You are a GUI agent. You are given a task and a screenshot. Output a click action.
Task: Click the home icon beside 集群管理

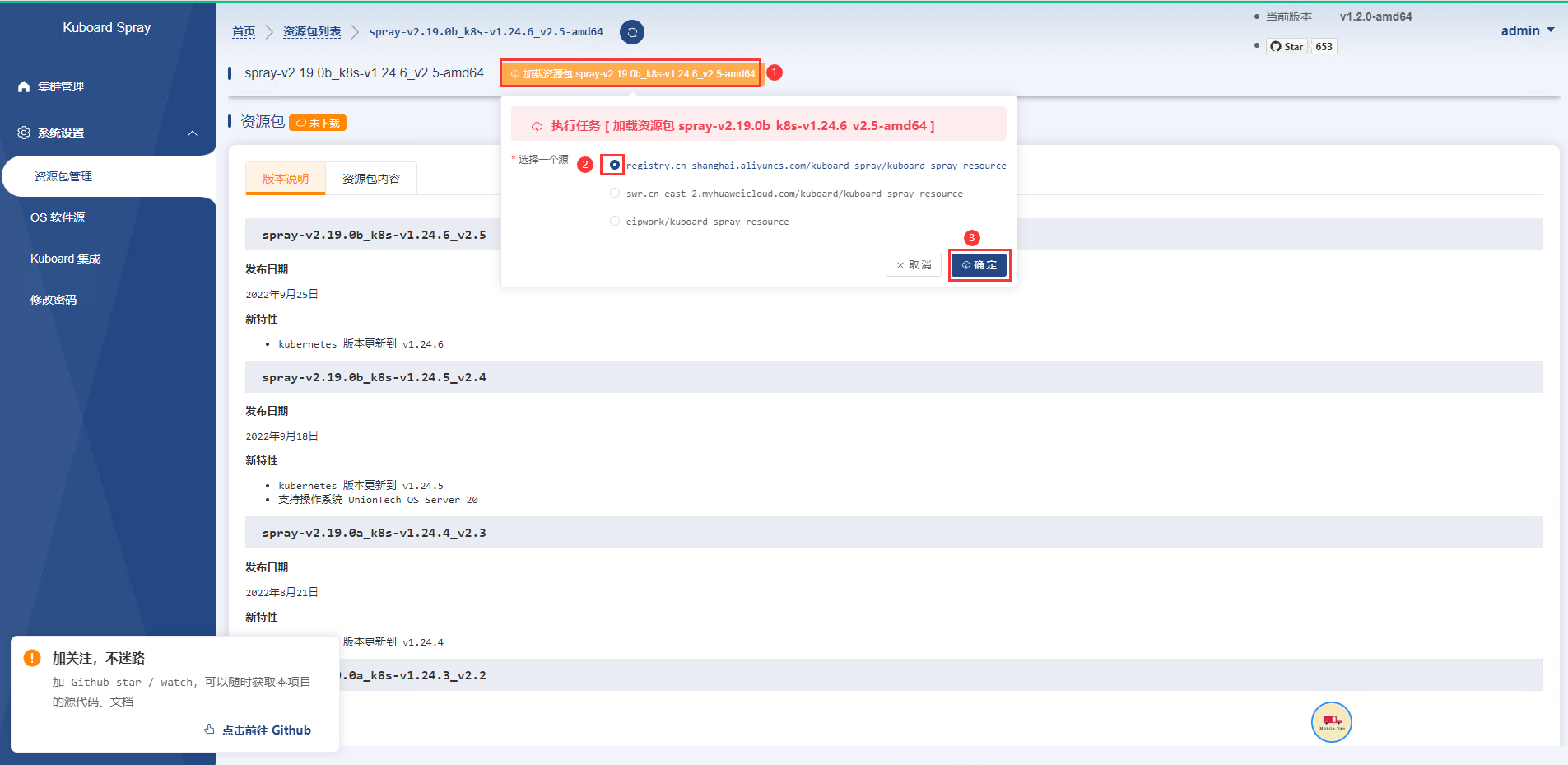(24, 86)
